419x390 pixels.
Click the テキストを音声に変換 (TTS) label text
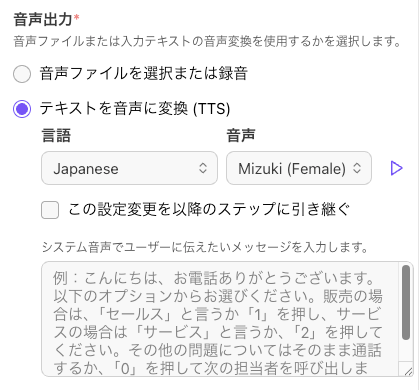[135, 109]
